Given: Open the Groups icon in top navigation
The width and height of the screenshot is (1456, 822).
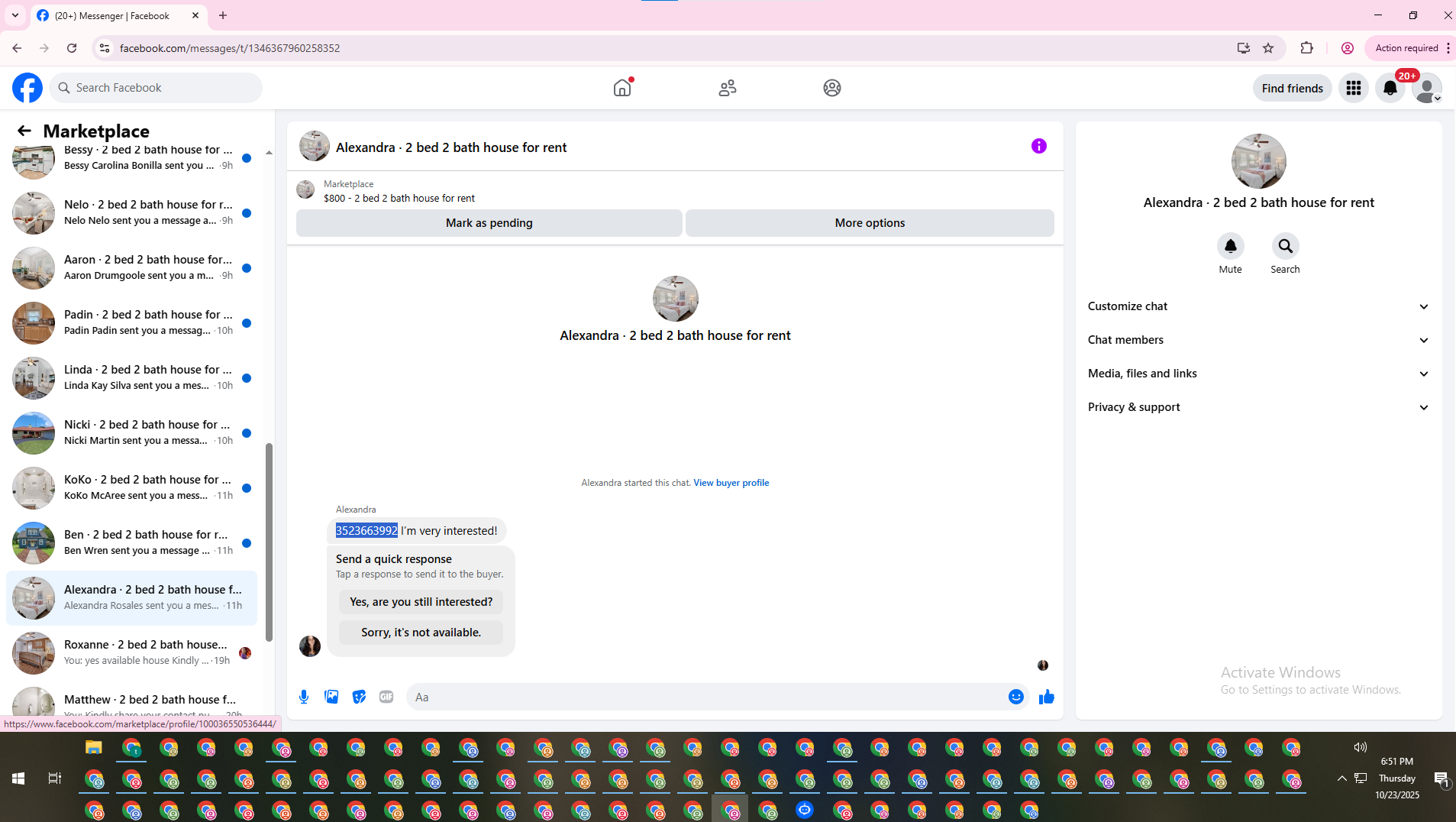Looking at the screenshot, I should pos(832,88).
